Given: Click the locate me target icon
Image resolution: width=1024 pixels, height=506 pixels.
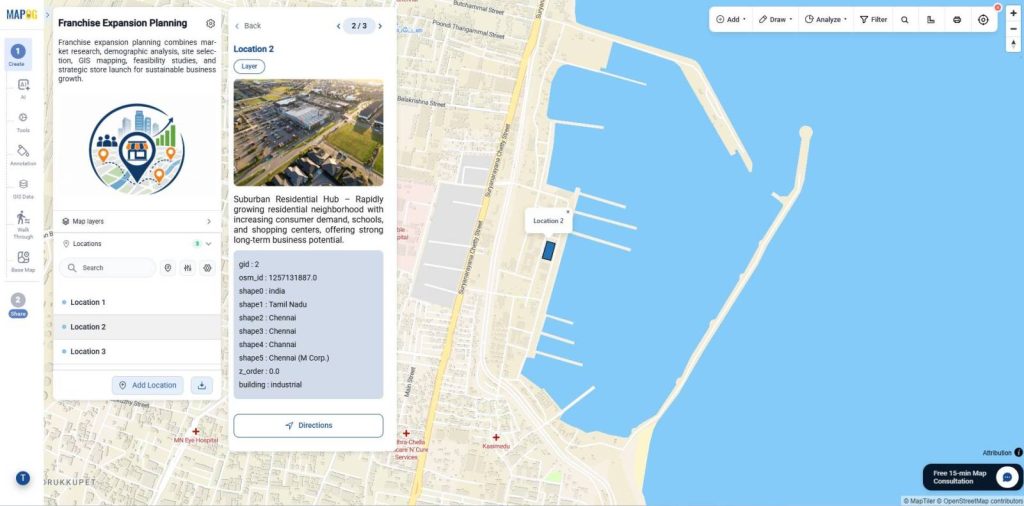Looking at the screenshot, I should point(983,20).
